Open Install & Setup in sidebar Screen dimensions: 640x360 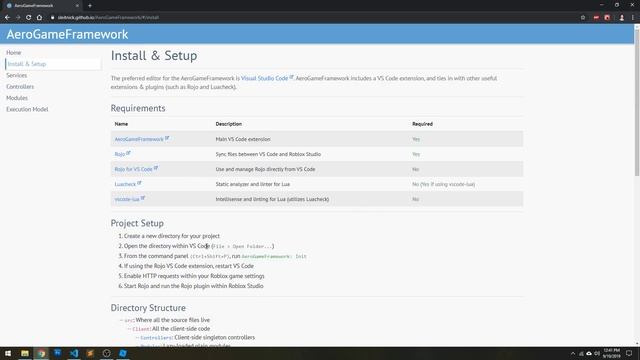[x=27, y=64]
